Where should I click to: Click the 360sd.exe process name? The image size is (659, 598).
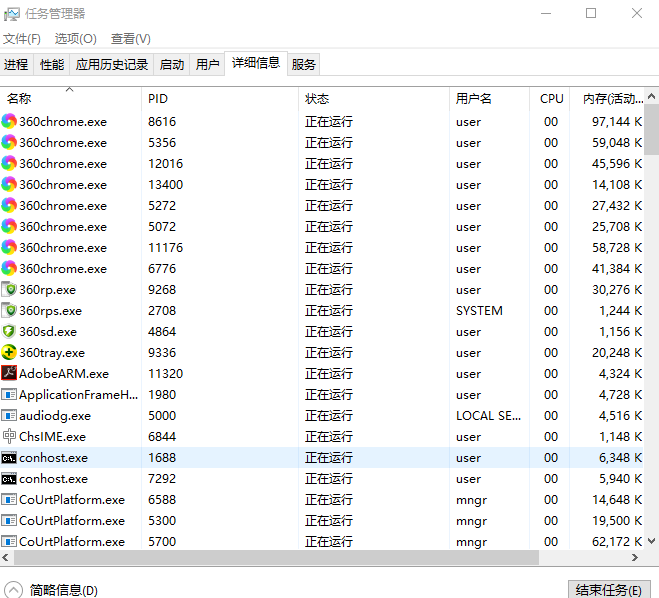coord(48,332)
